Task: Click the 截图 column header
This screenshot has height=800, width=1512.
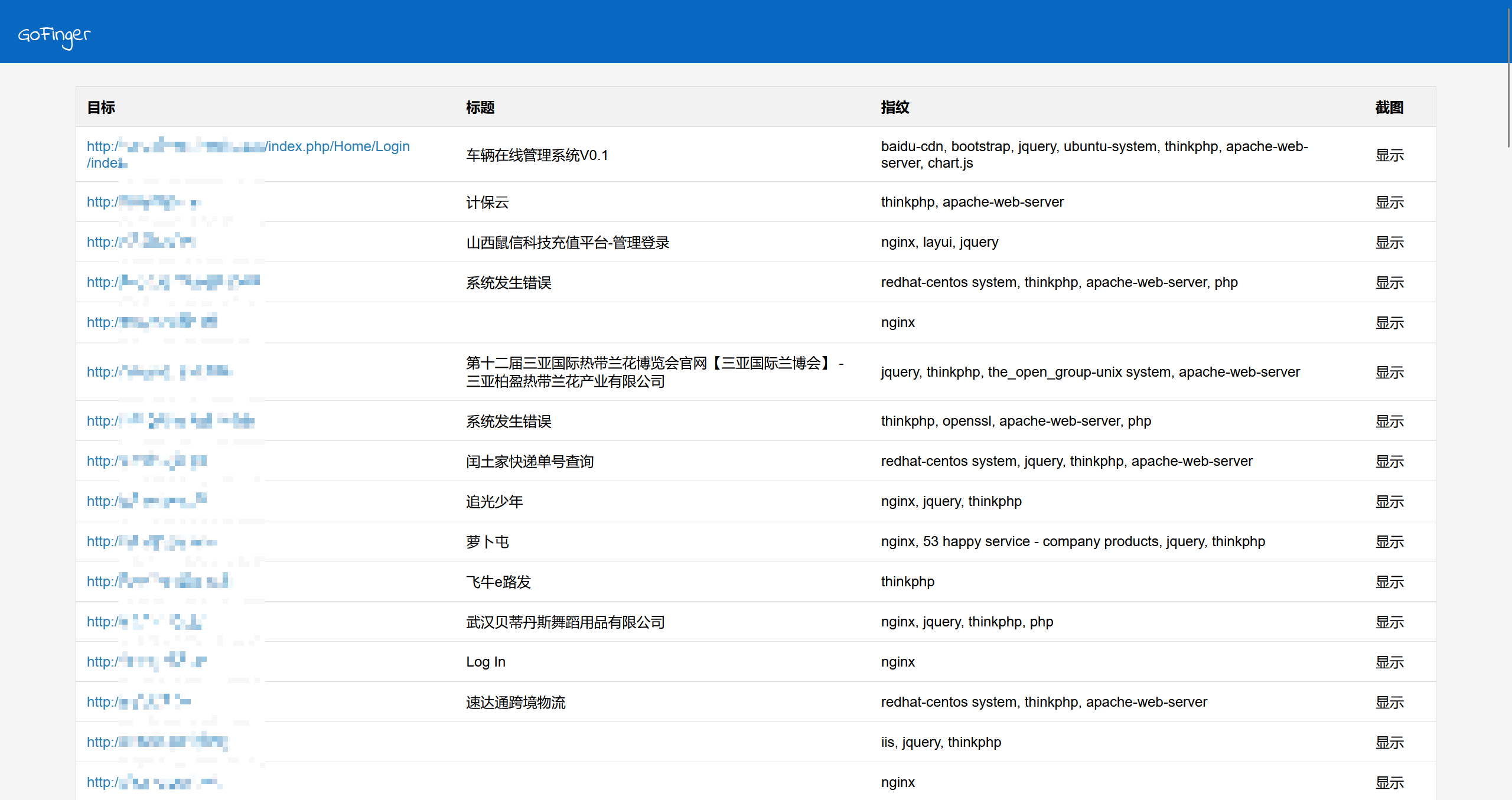Action: coord(1389,107)
